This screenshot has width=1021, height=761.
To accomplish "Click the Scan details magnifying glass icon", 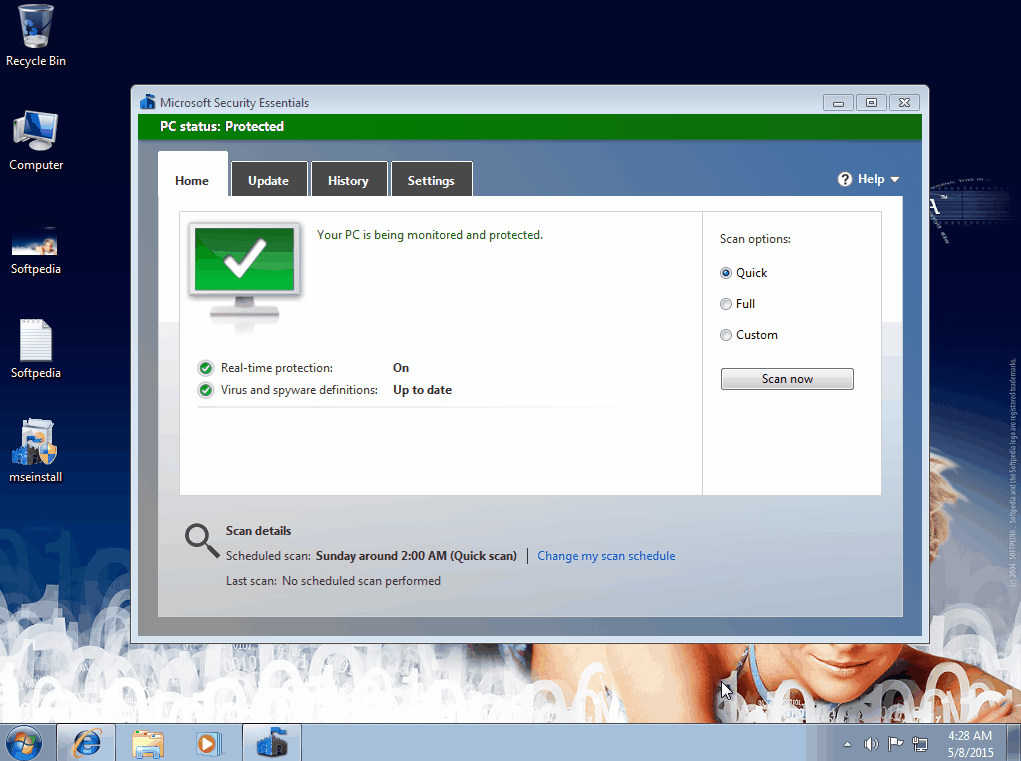I will [202, 540].
